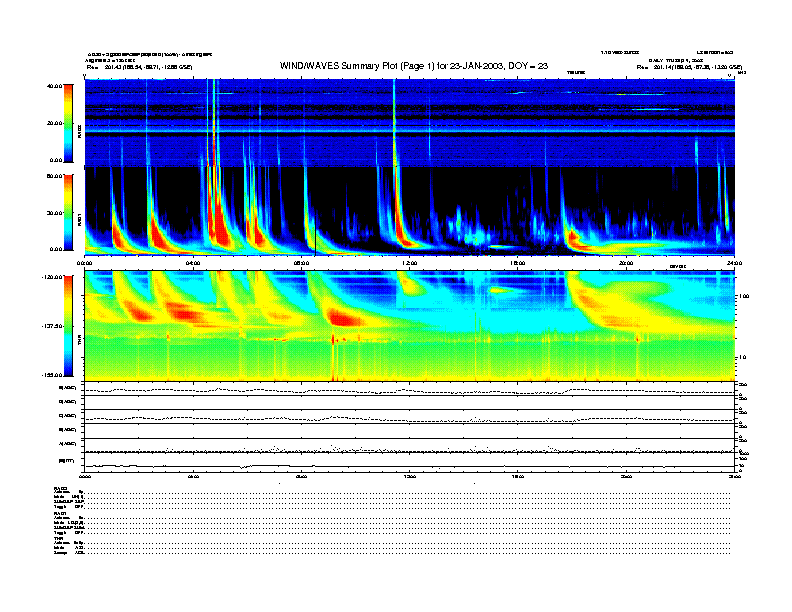Click the -155.00 label on TNR scale
This screenshot has height=612, width=792.
click(x=52, y=375)
